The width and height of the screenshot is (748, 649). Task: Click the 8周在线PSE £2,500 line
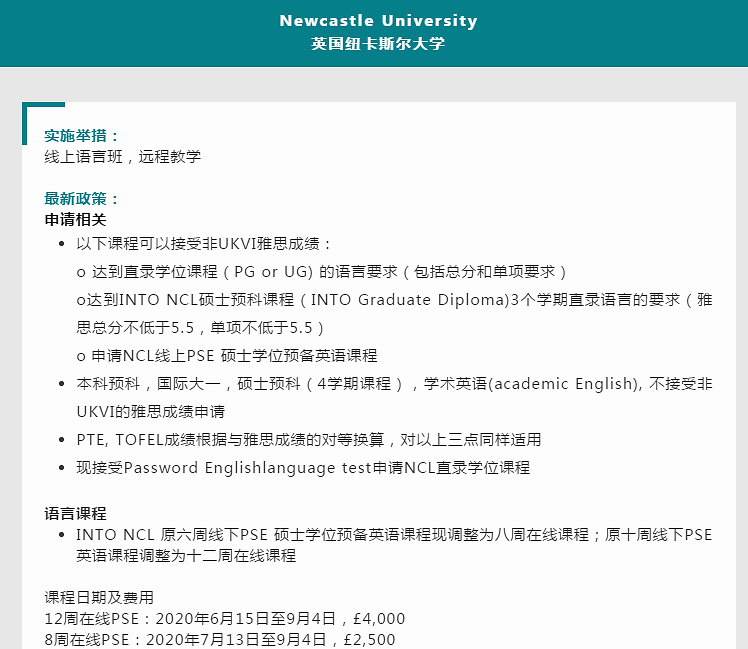220,639
